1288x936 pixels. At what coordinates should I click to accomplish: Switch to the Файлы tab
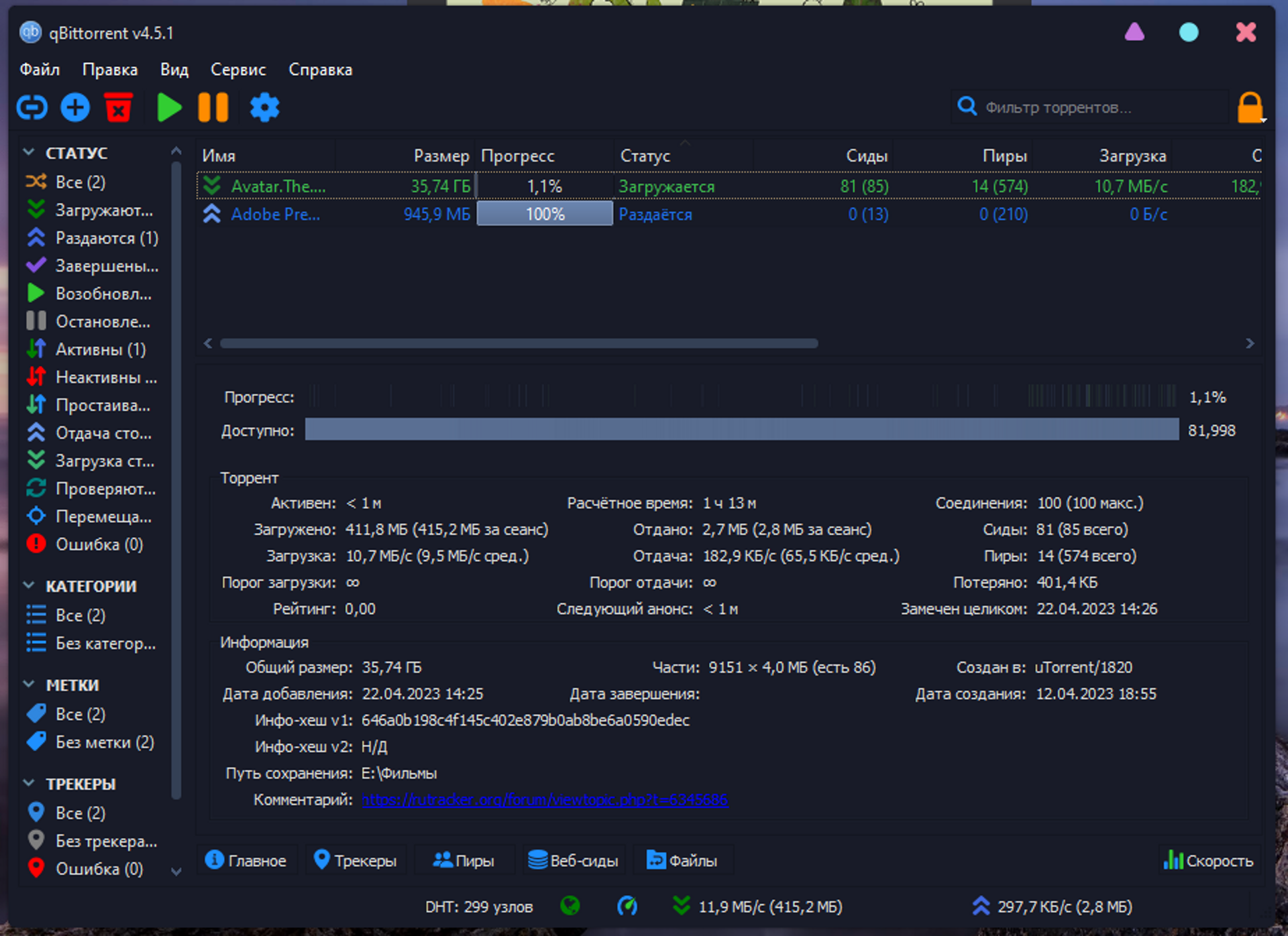tap(682, 860)
